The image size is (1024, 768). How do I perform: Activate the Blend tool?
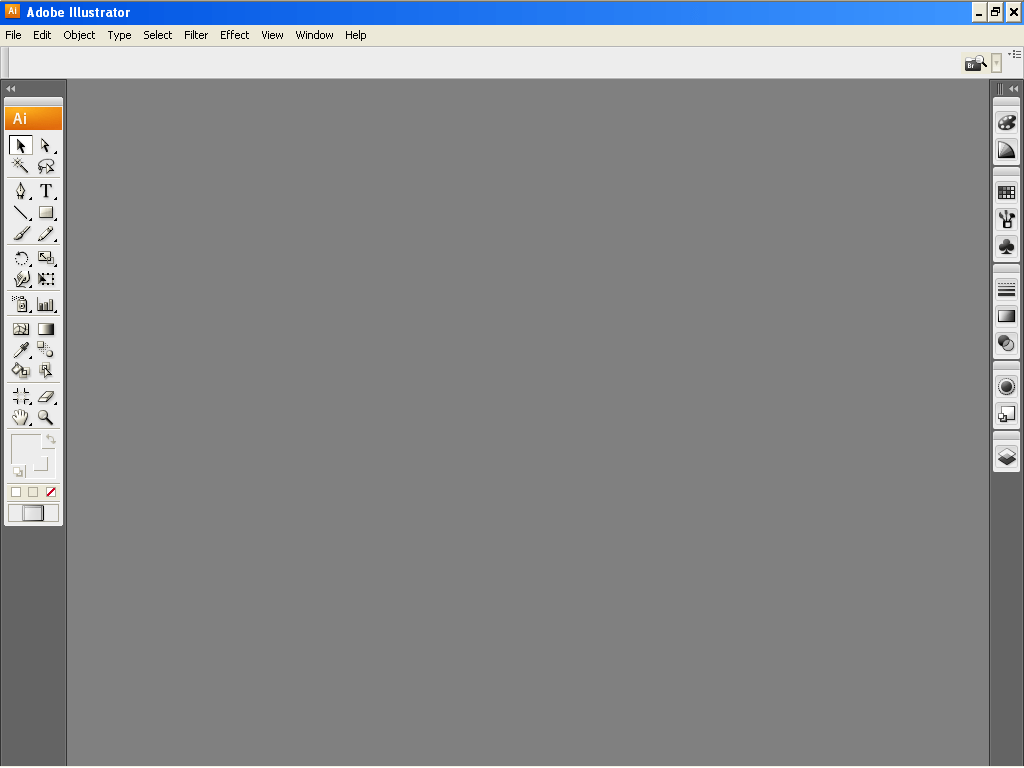45,350
